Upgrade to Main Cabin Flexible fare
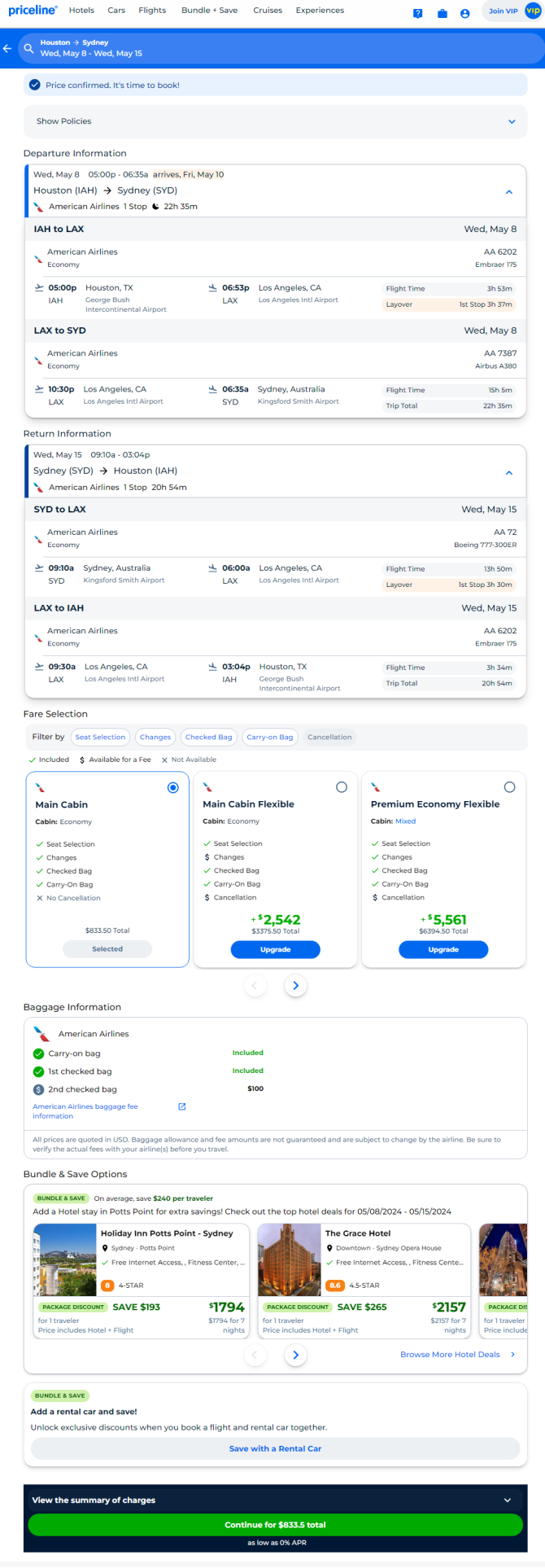 tap(276, 949)
